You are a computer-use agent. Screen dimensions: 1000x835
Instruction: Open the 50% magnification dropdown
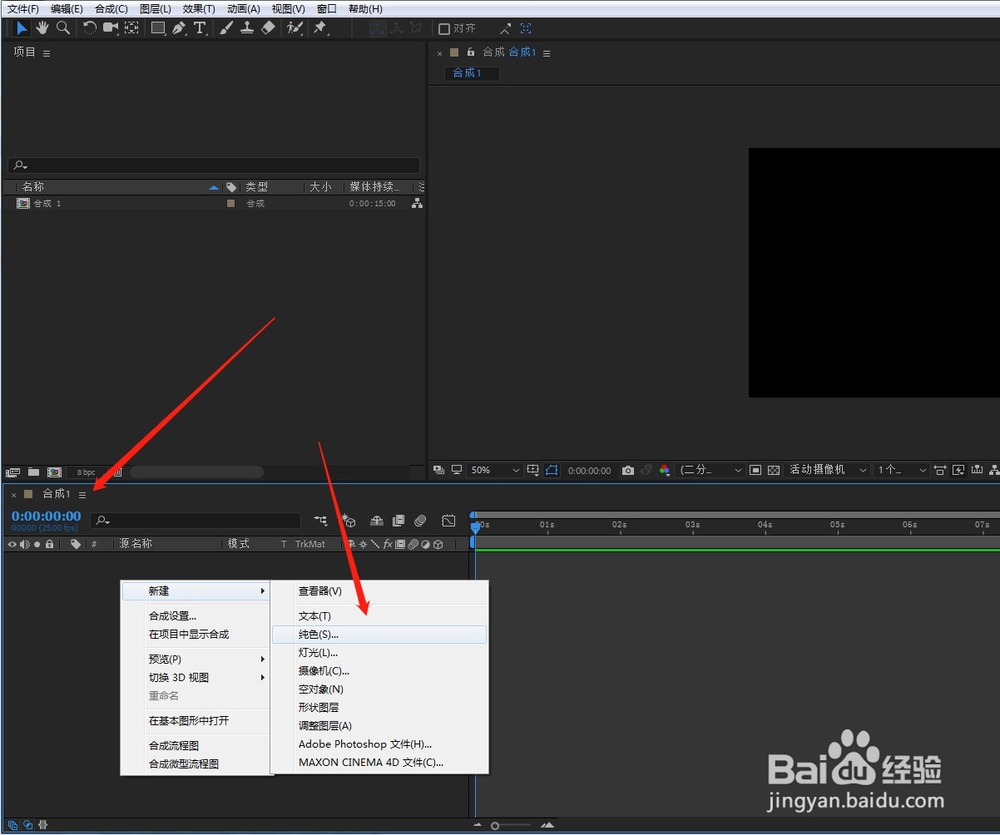coord(495,470)
